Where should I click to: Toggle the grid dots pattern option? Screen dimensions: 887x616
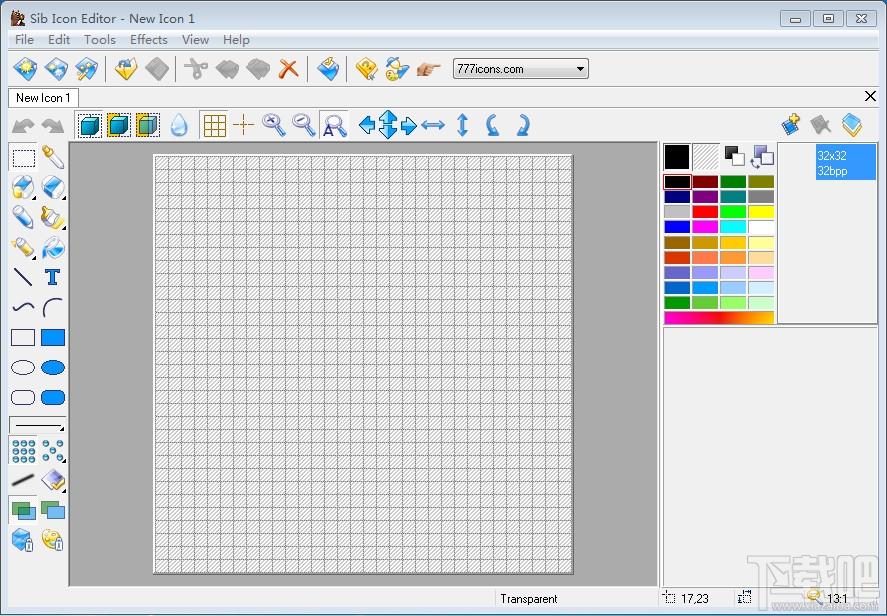click(x=23, y=450)
